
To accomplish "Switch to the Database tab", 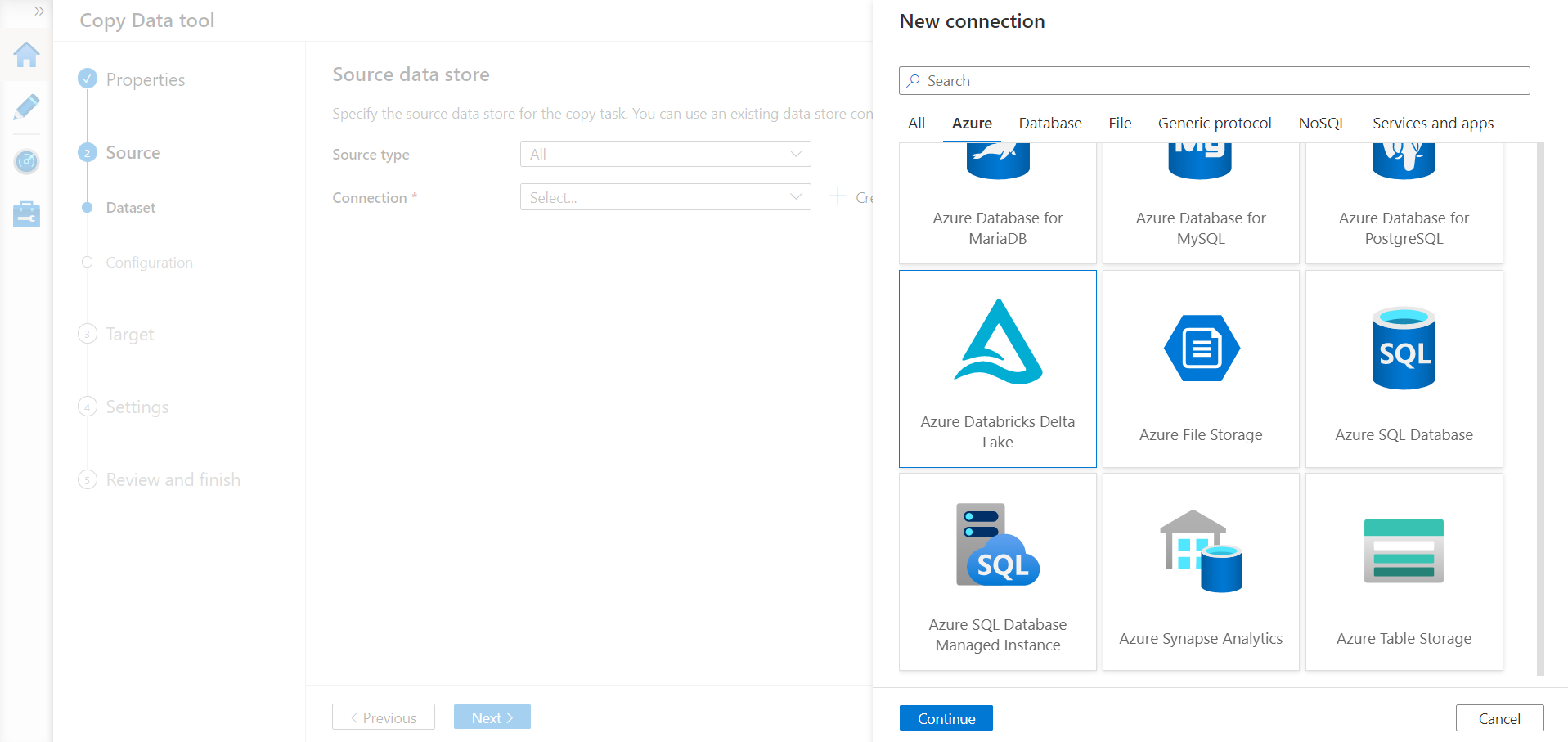I will point(1050,124).
